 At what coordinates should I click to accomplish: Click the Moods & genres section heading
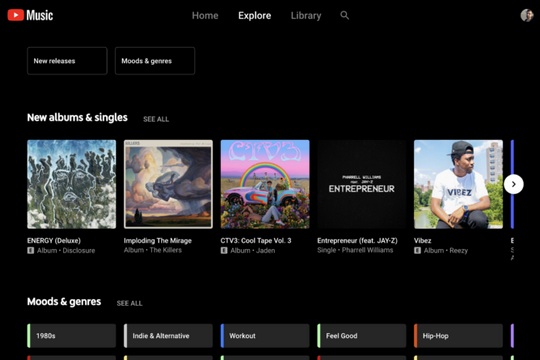click(64, 302)
